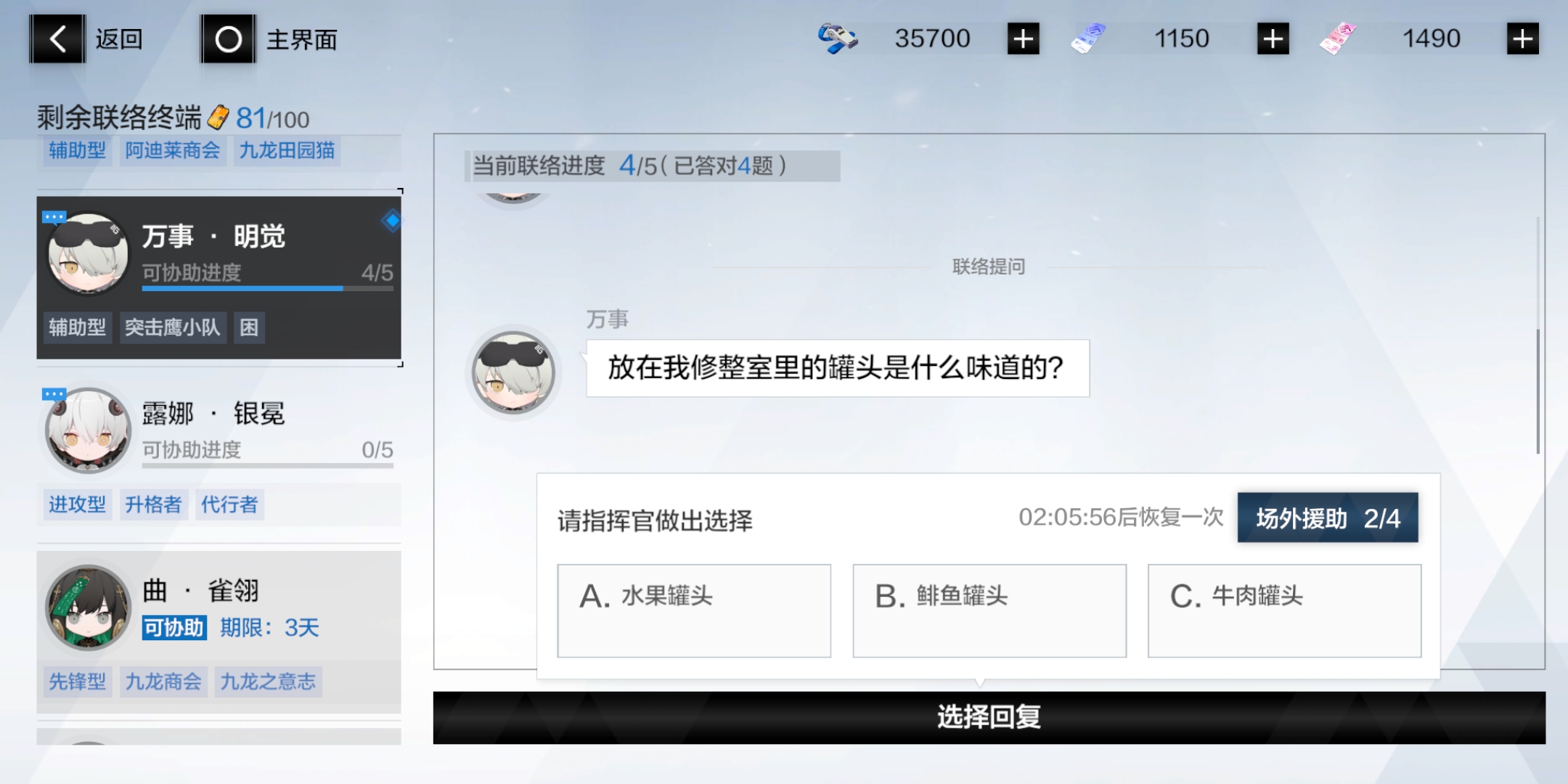This screenshot has width=1568, height=784.
Task: Click the pink ticket currency icon
Action: click(1338, 38)
